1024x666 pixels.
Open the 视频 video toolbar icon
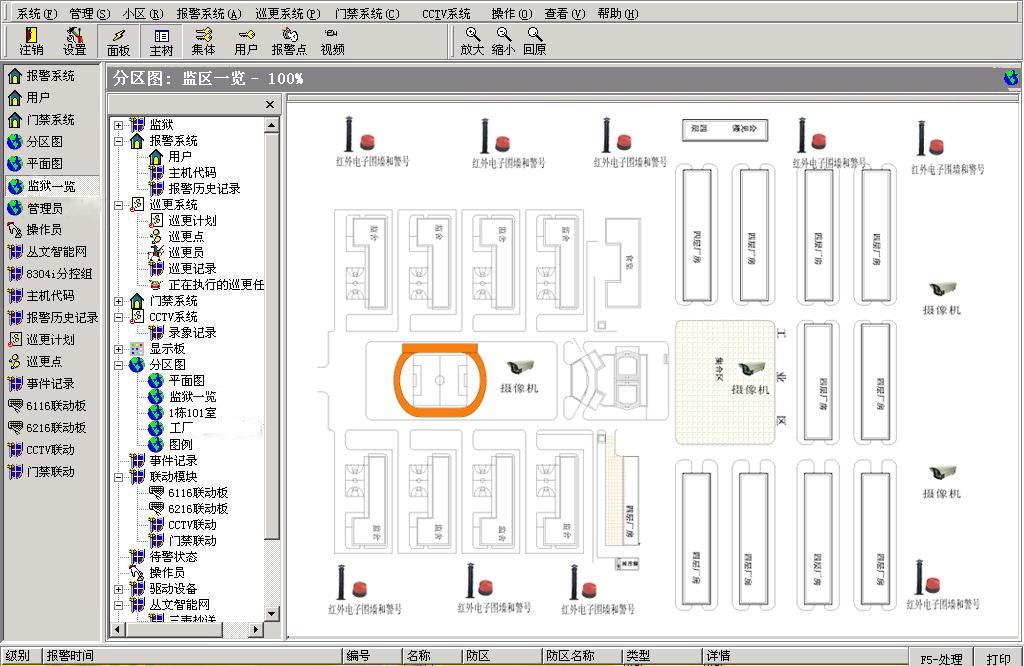coord(332,40)
